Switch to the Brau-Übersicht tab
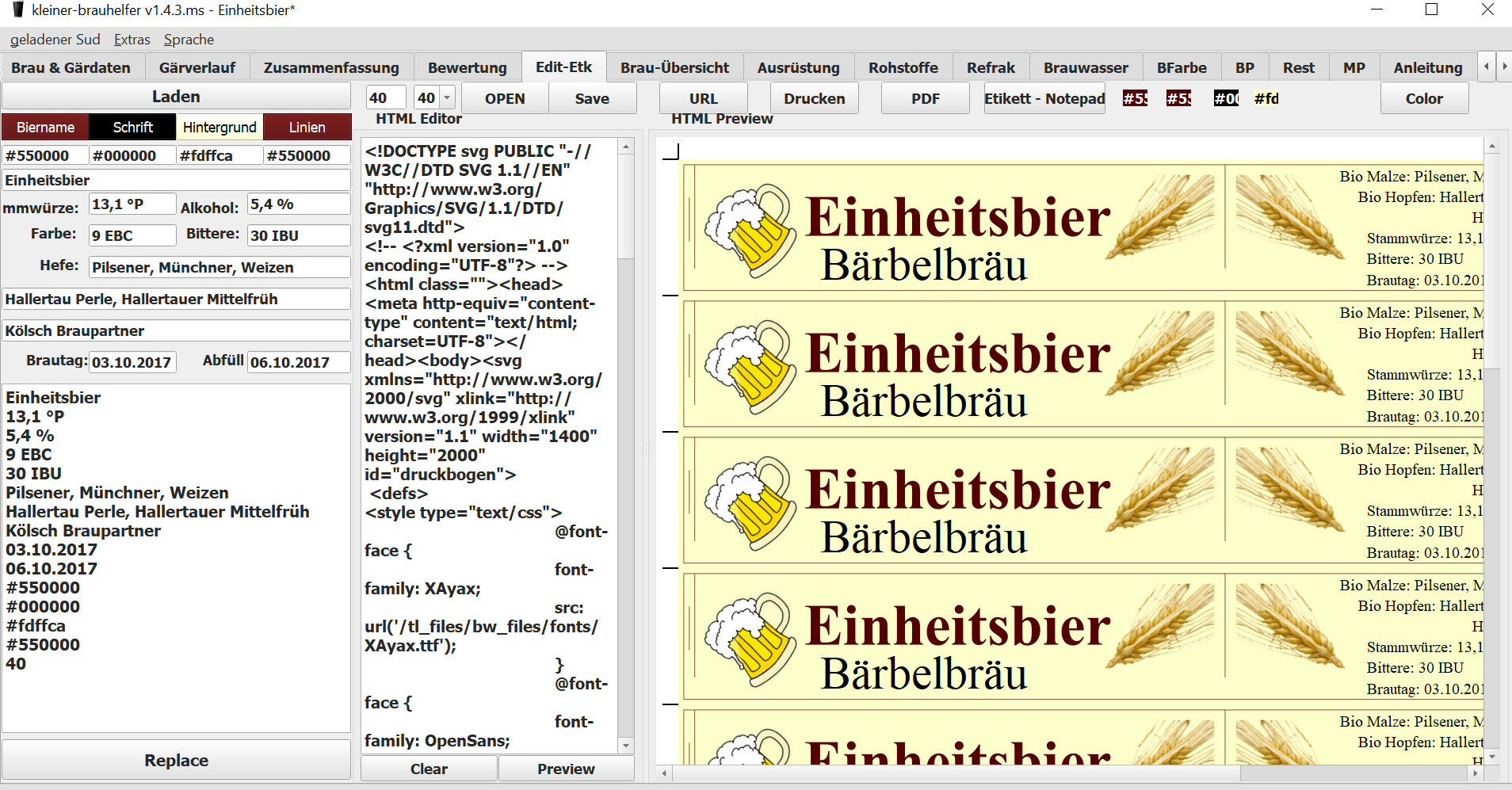 [674, 67]
